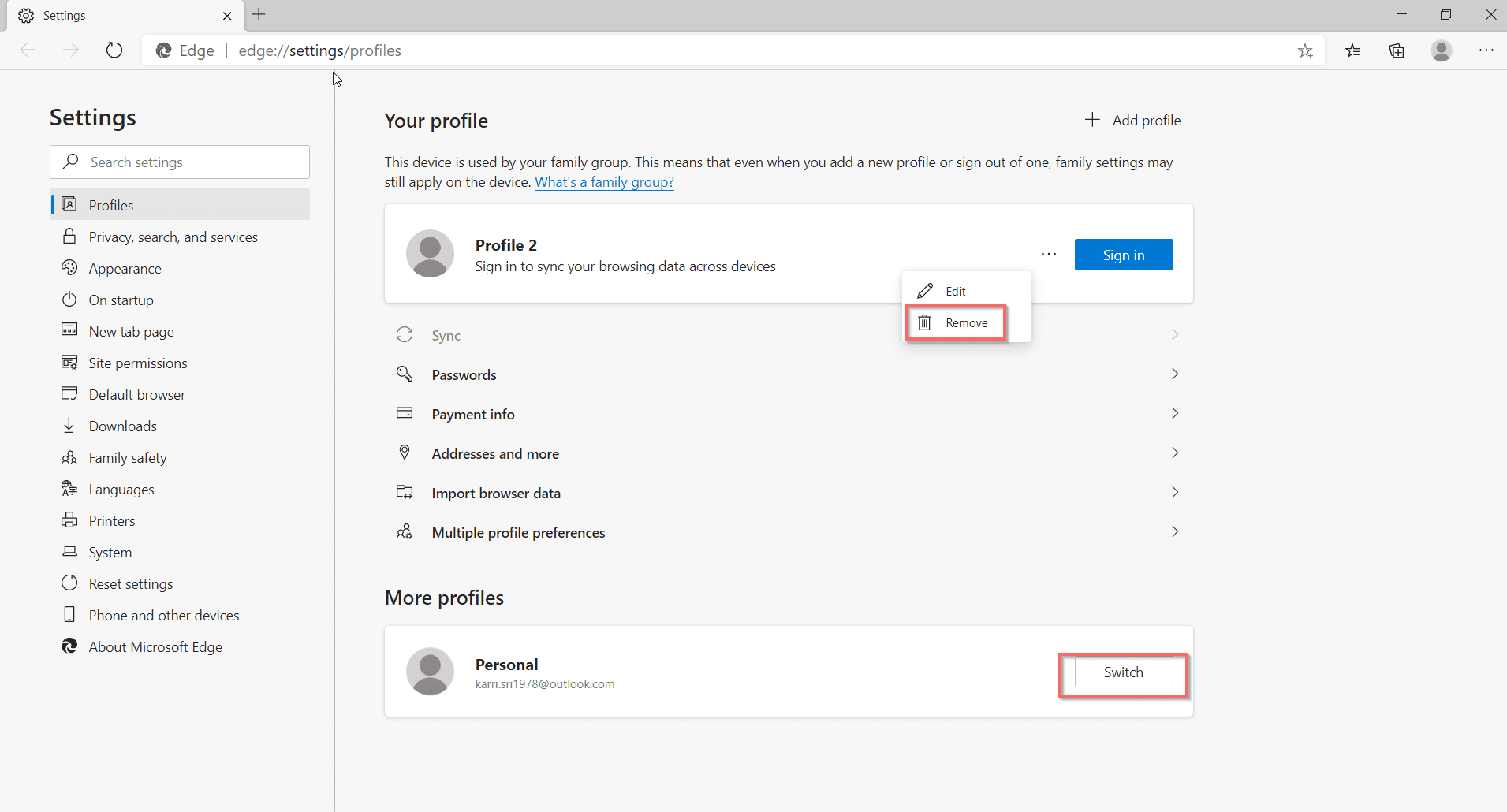The height and width of the screenshot is (812, 1507).
Task: Click the Multiple profile preferences icon
Action: (405, 531)
